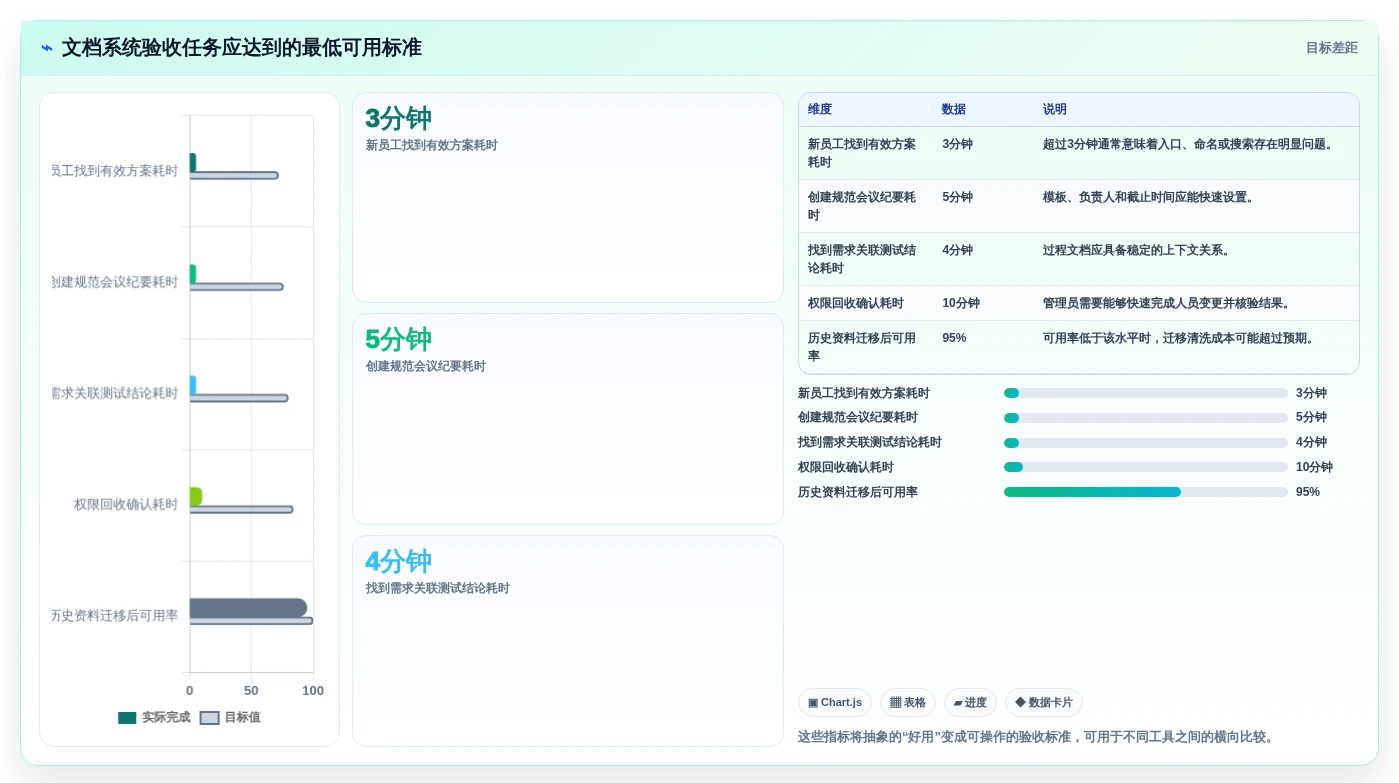Select the 表格 tag chip

tap(908, 703)
